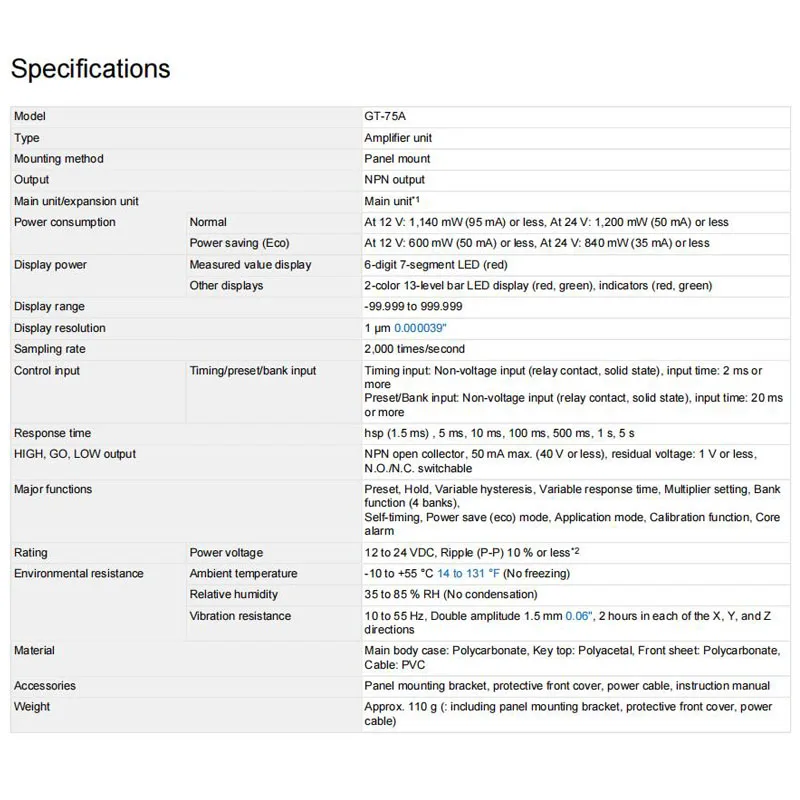
Task: Click the Panel mount value cell
Action: 397,159
